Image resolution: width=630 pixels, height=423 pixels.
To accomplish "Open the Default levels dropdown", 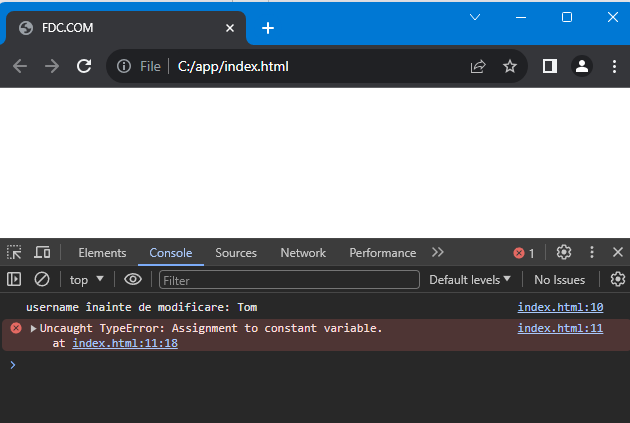I will pyautogui.click(x=470, y=280).
